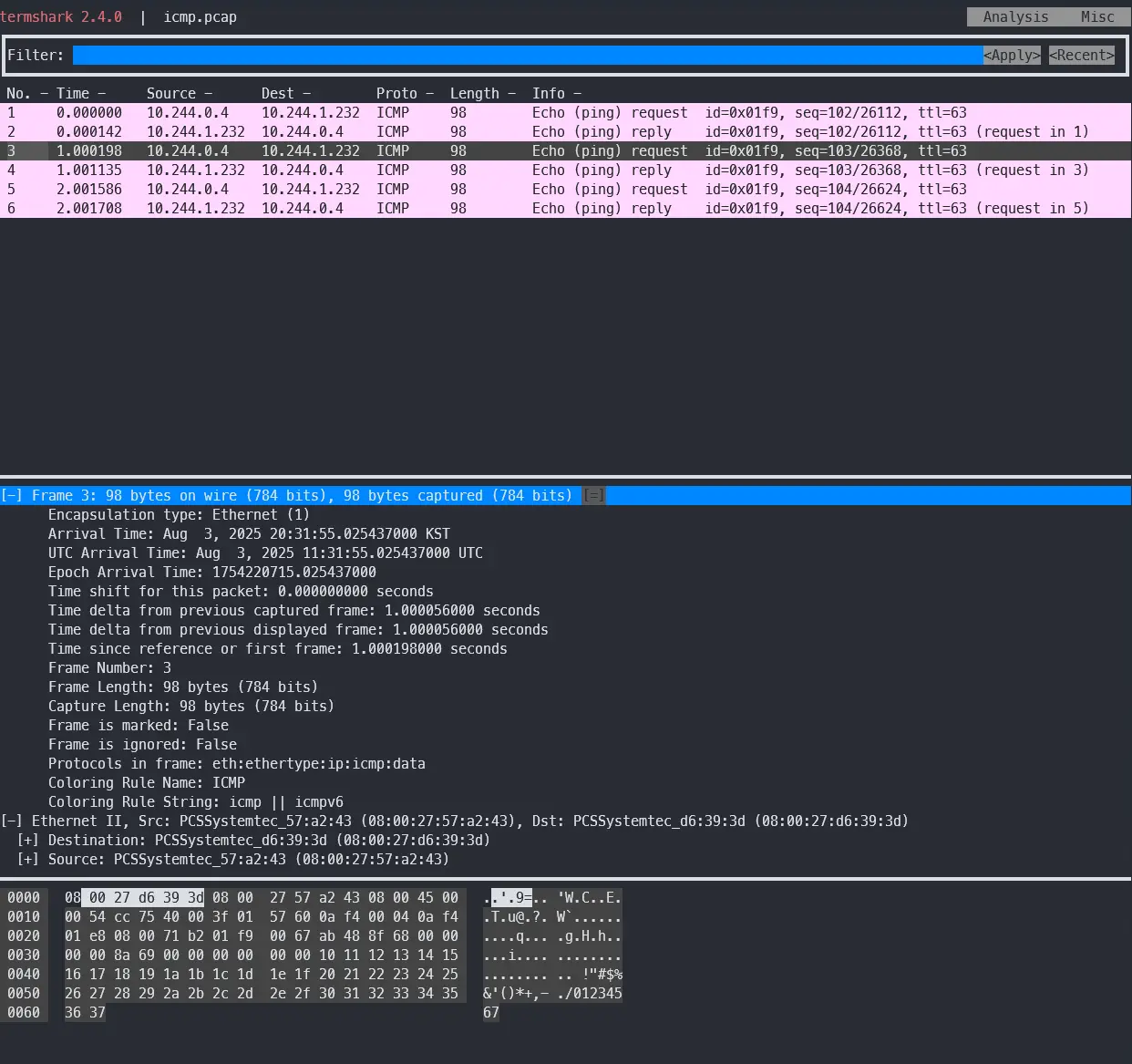
Task: Select the 'Frame Length: 98 bytes' line
Action: [183, 687]
